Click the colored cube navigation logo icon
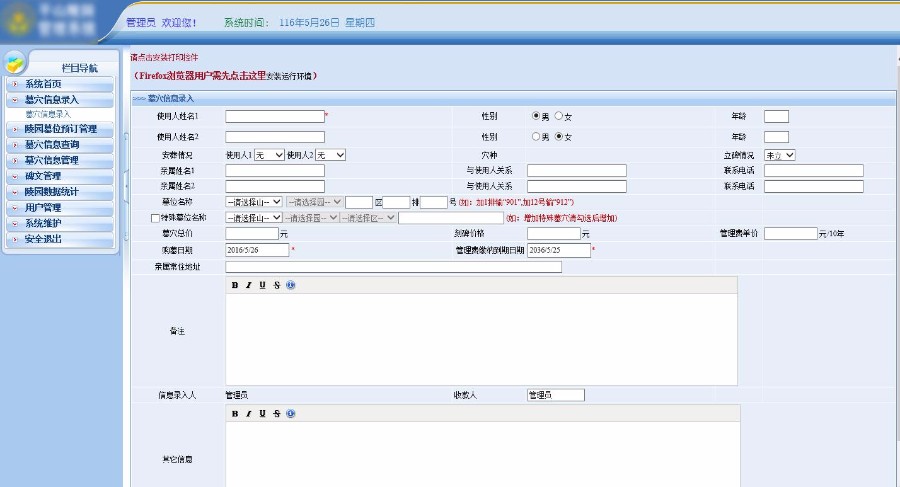 click(14, 62)
